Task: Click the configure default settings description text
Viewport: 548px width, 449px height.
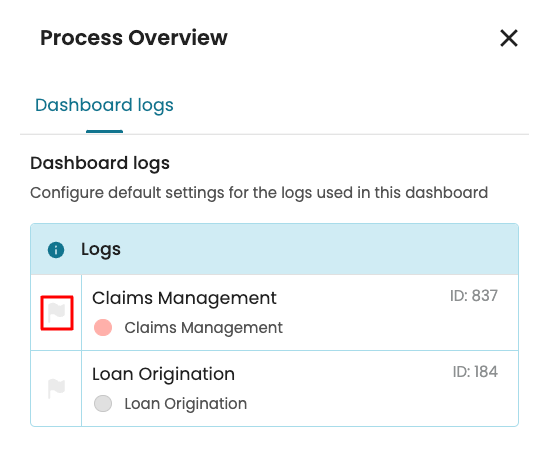Action: coord(259,193)
